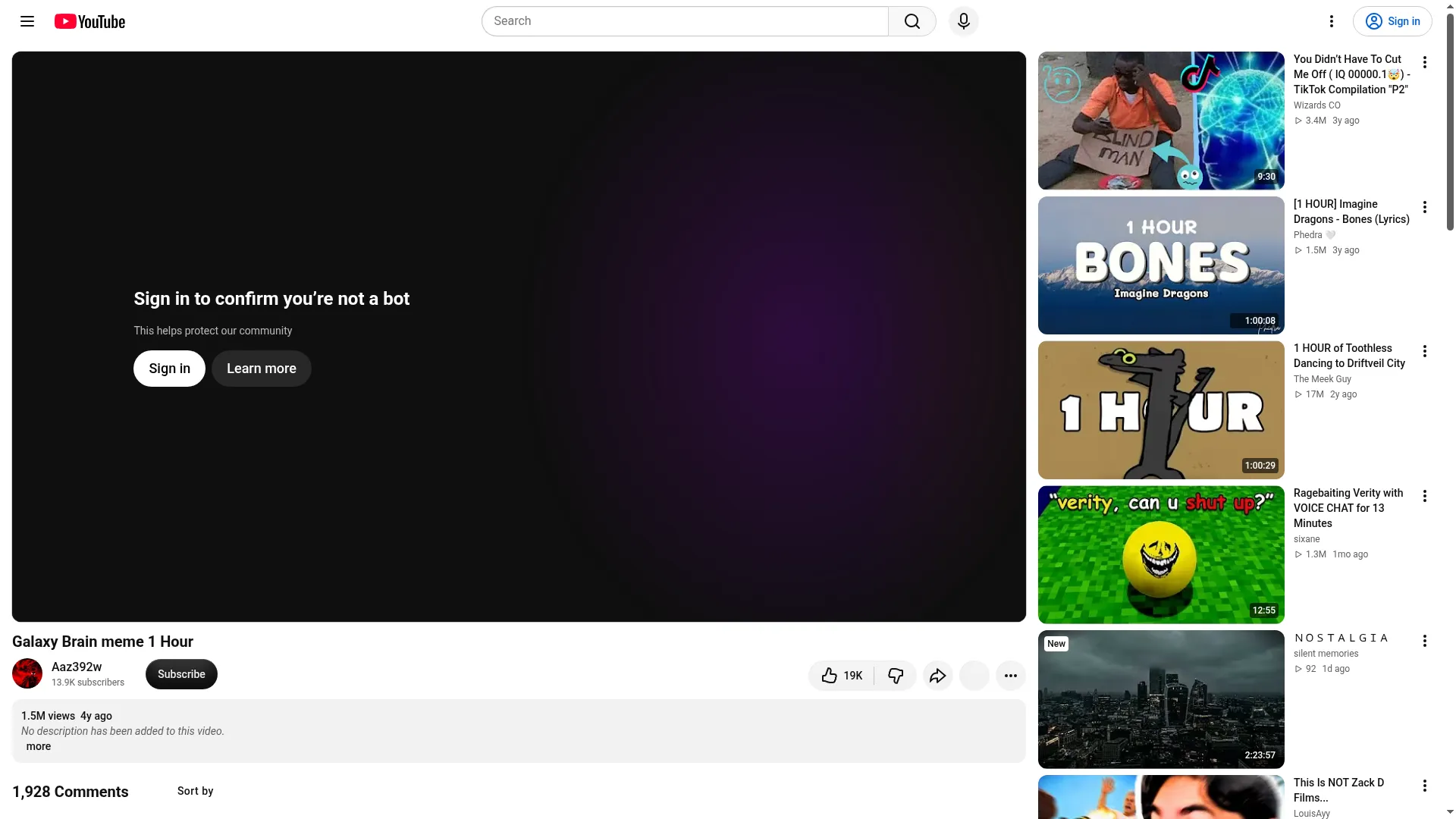The height and width of the screenshot is (819, 1456).
Task: Open the 1 HOUR Bones thumbnail
Action: coord(1161,265)
